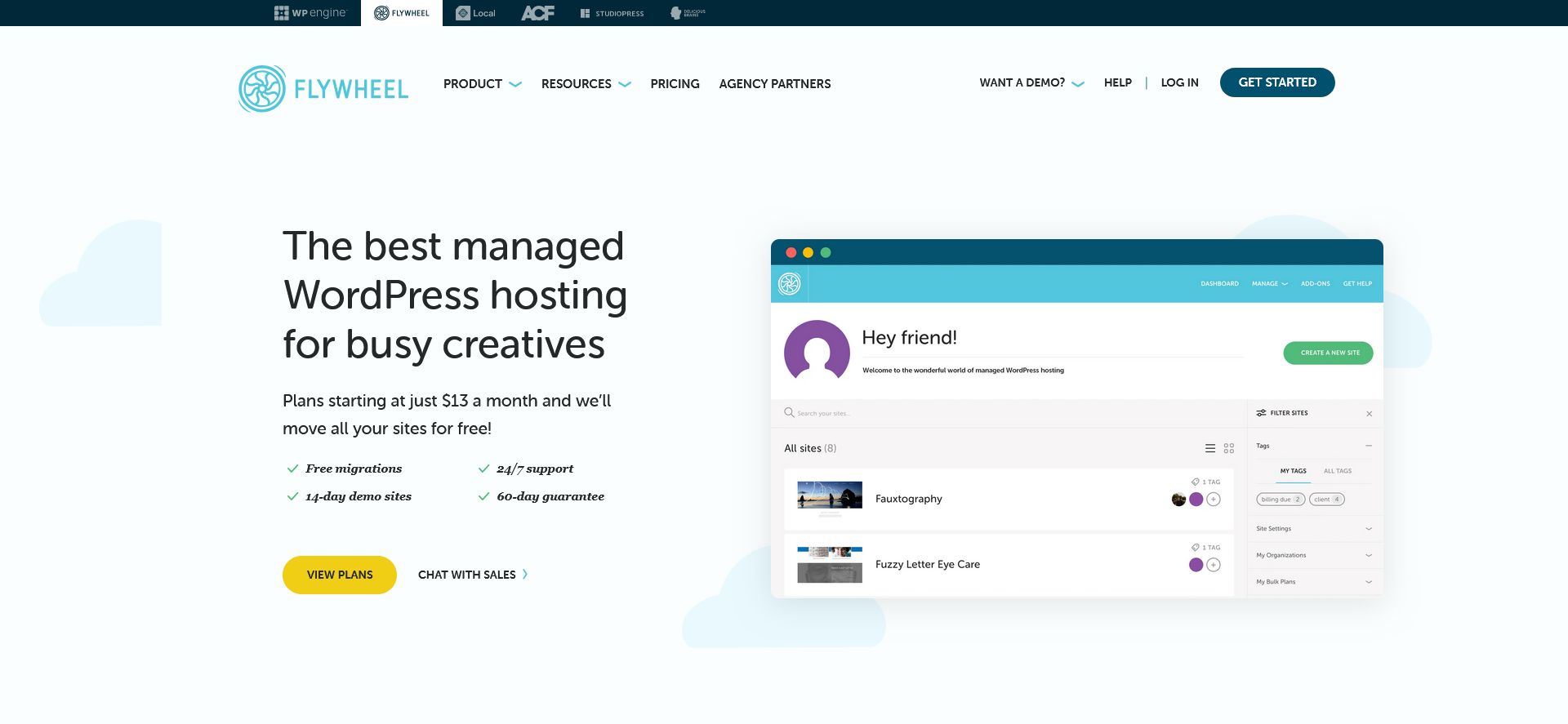Toggle the billing due tag filter
This screenshot has height=724, width=1568.
click(x=1281, y=500)
